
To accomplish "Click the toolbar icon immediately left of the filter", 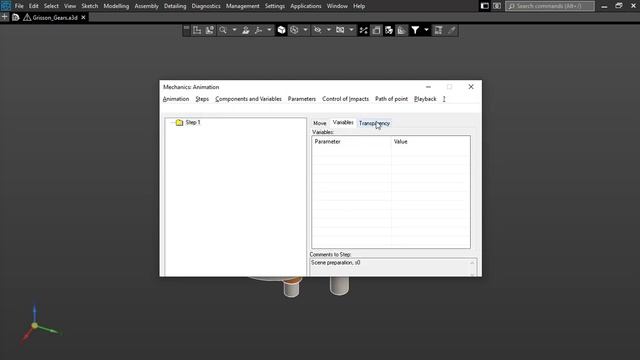I will point(402,30).
